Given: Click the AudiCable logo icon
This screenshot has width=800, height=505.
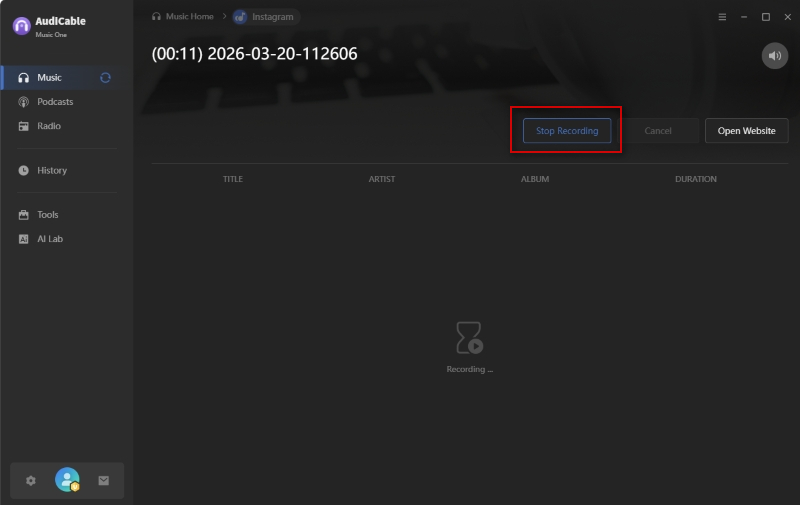Looking at the screenshot, I should tap(21, 26).
